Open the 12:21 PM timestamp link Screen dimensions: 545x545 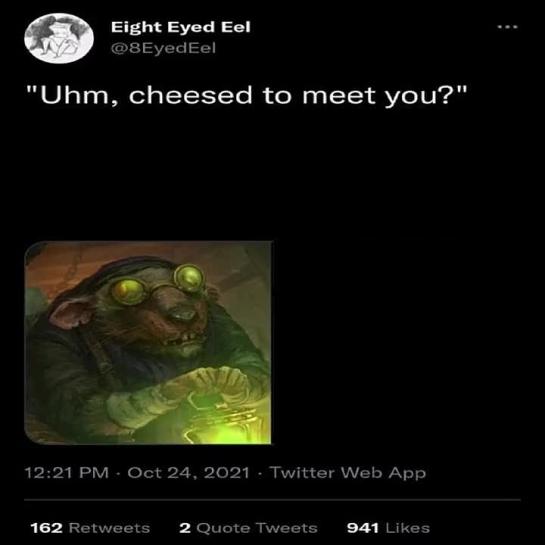click(x=67, y=473)
